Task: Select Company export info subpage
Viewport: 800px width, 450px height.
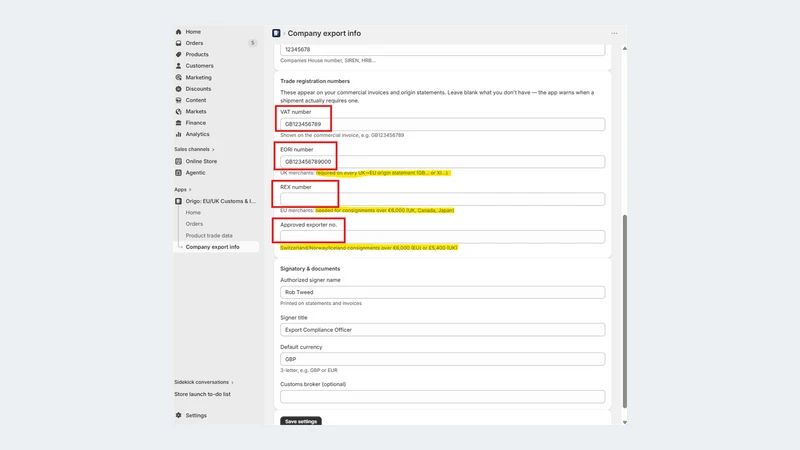Action: 212,247
